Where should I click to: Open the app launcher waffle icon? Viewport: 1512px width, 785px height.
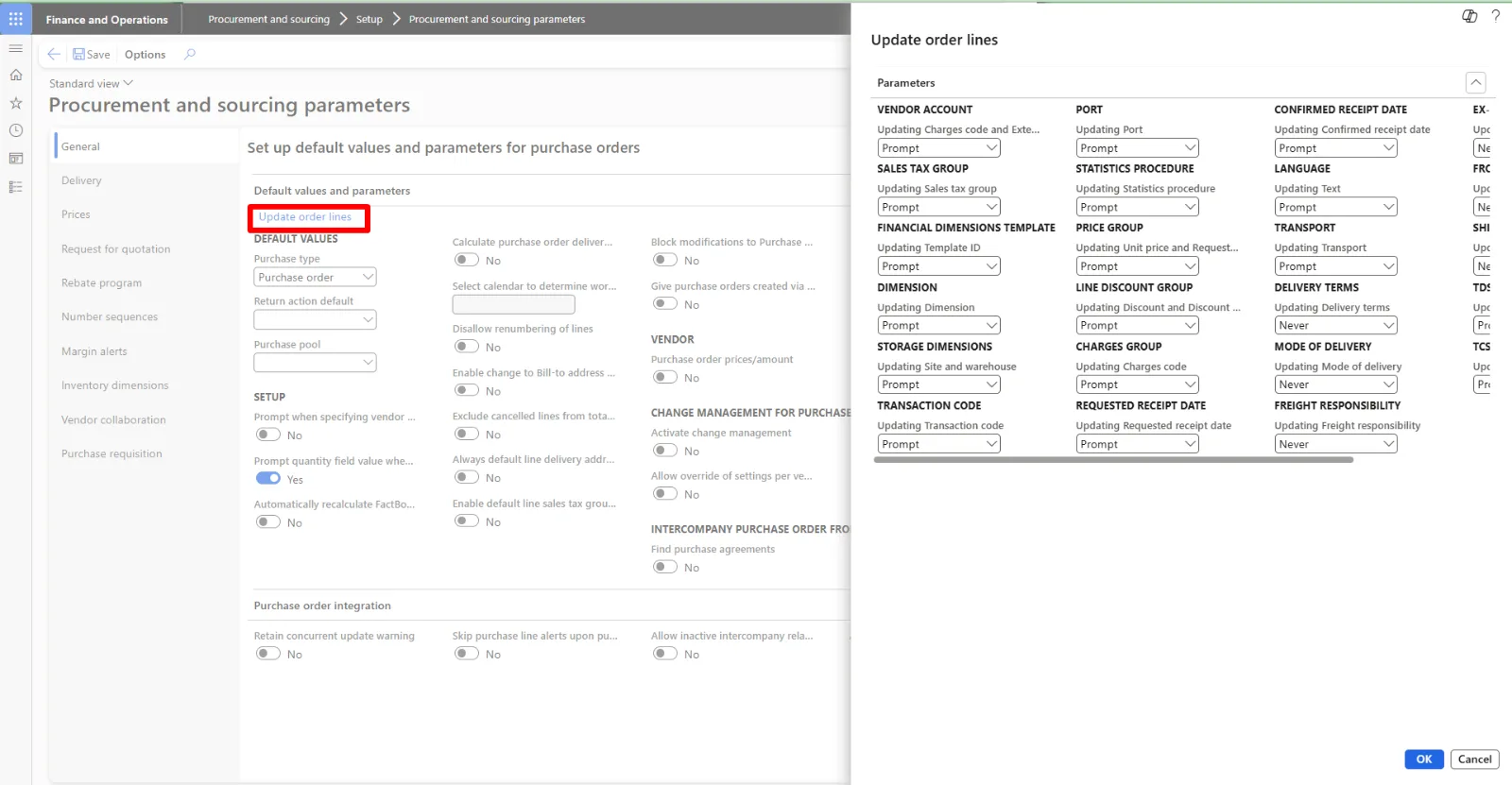[16, 19]
